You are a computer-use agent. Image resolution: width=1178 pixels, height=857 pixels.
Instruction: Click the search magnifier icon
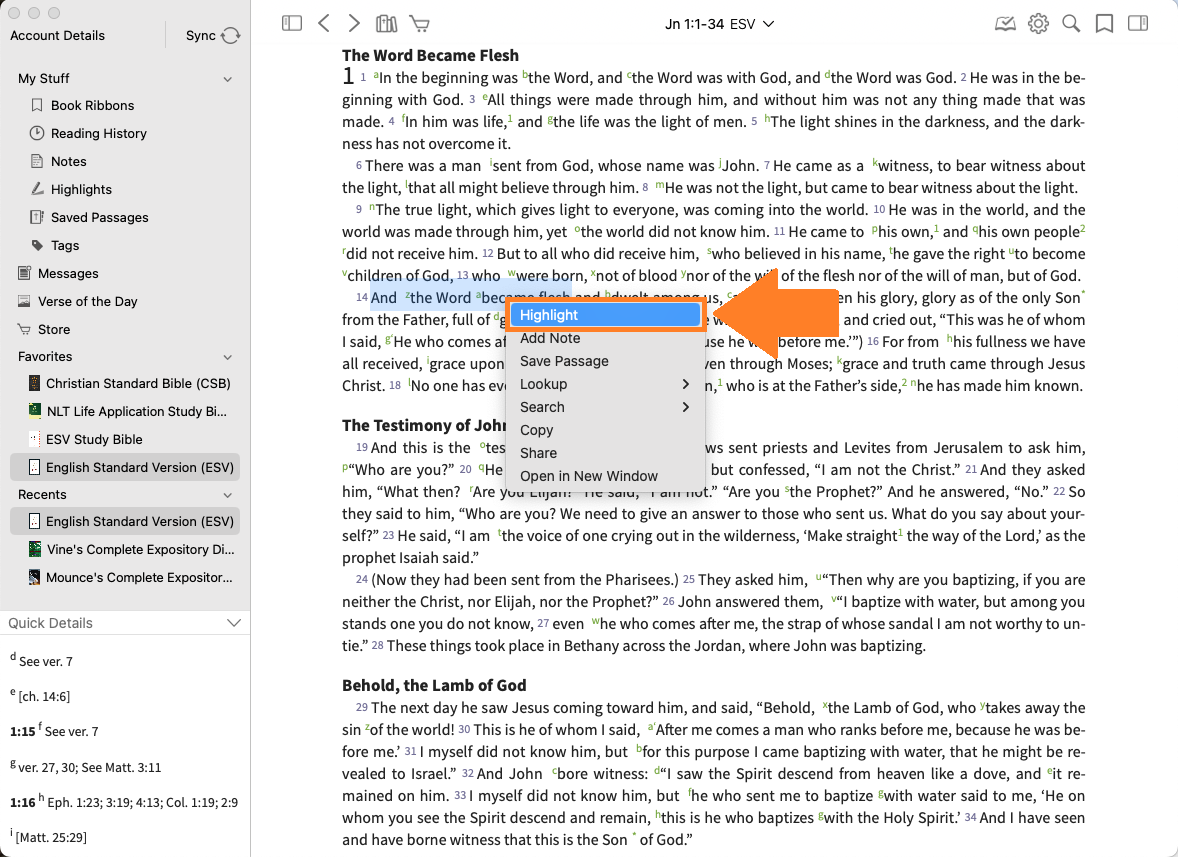pos(1071,24)
